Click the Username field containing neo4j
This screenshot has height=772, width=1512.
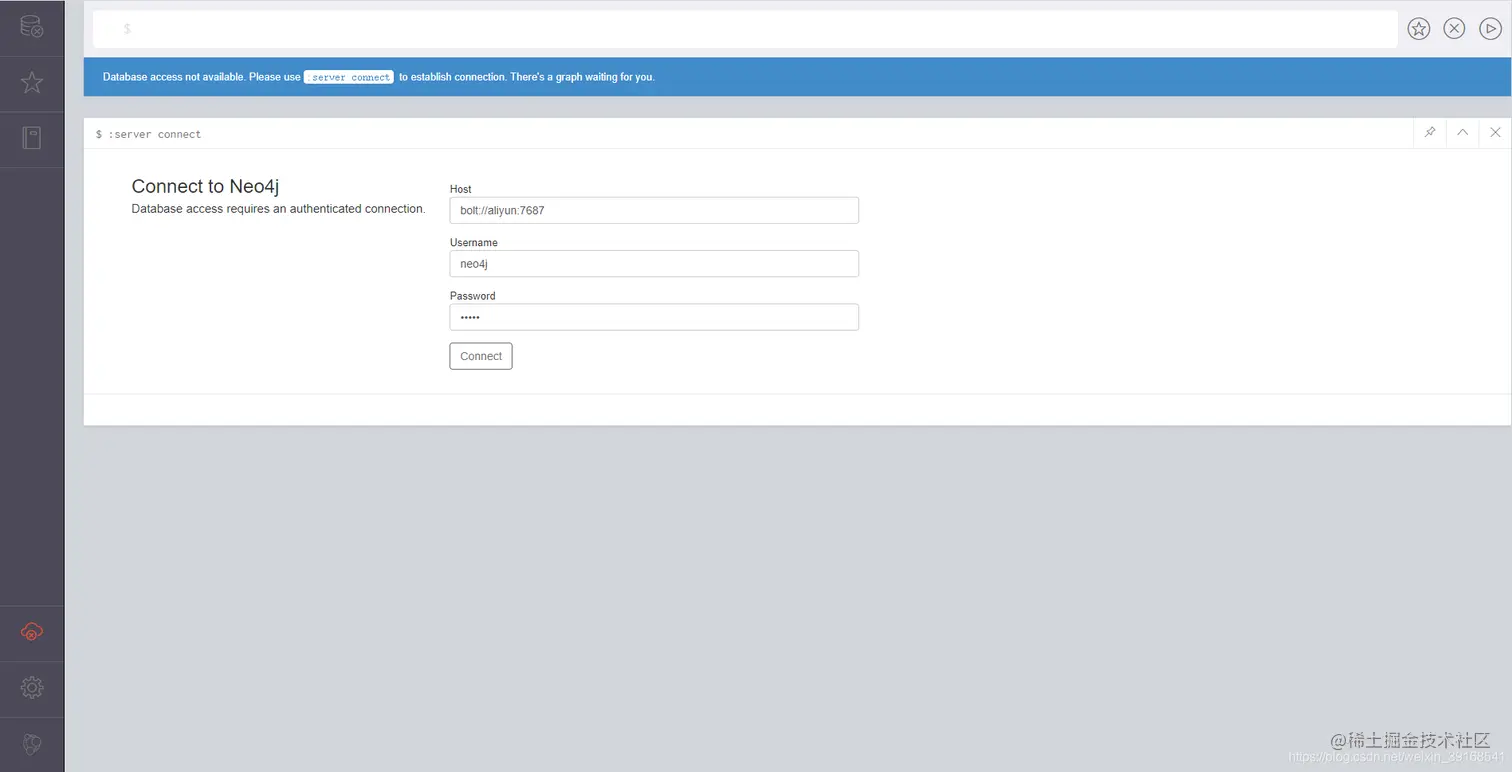pos(654,264)
